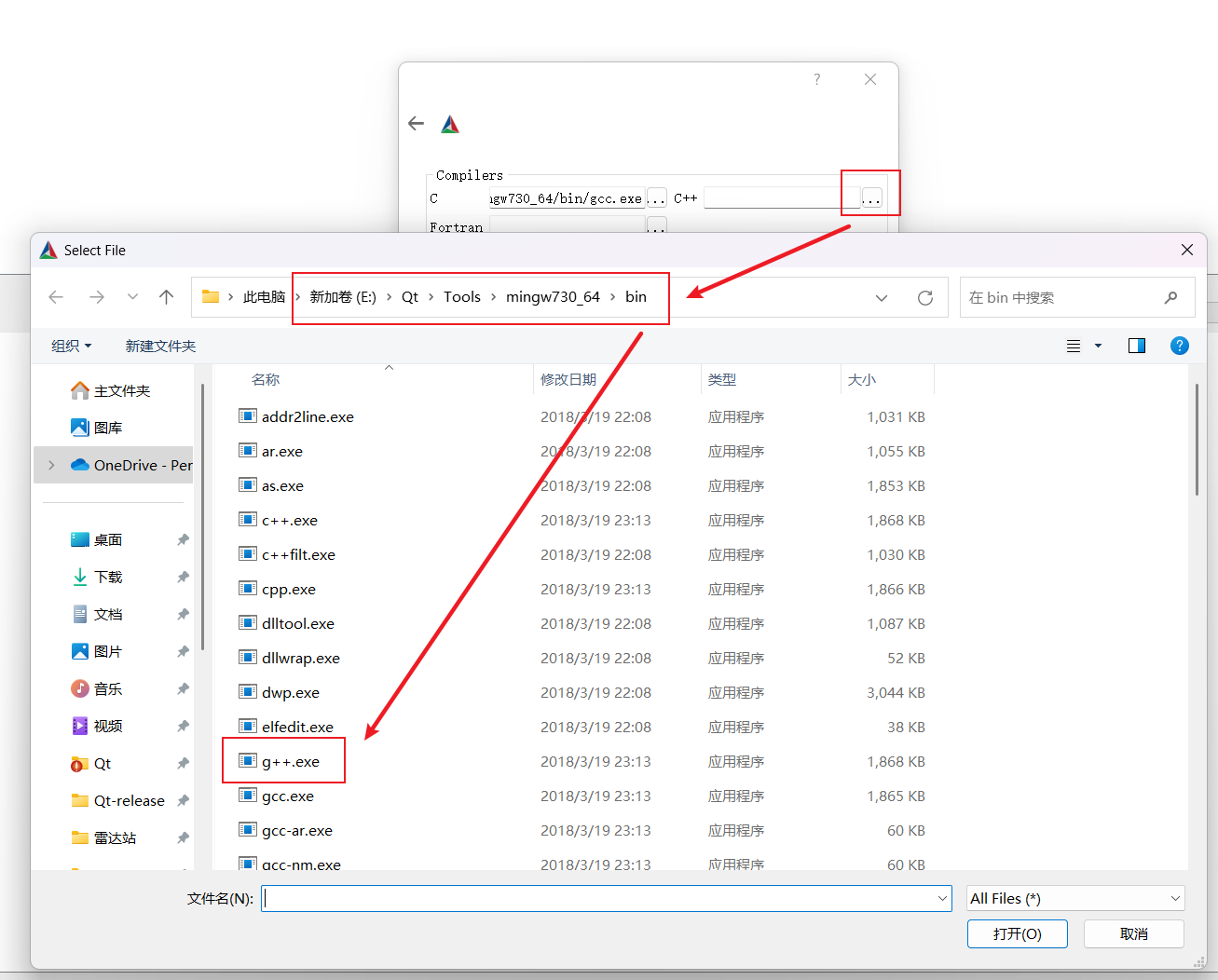This screenshot has width=1218, height=980.
Task: Click the blue Help question mark icon
Action: (x=1179, y=346)
